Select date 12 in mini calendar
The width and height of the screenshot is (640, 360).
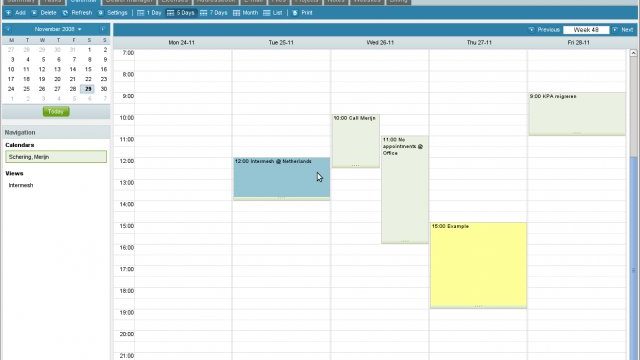click(42, 69)
